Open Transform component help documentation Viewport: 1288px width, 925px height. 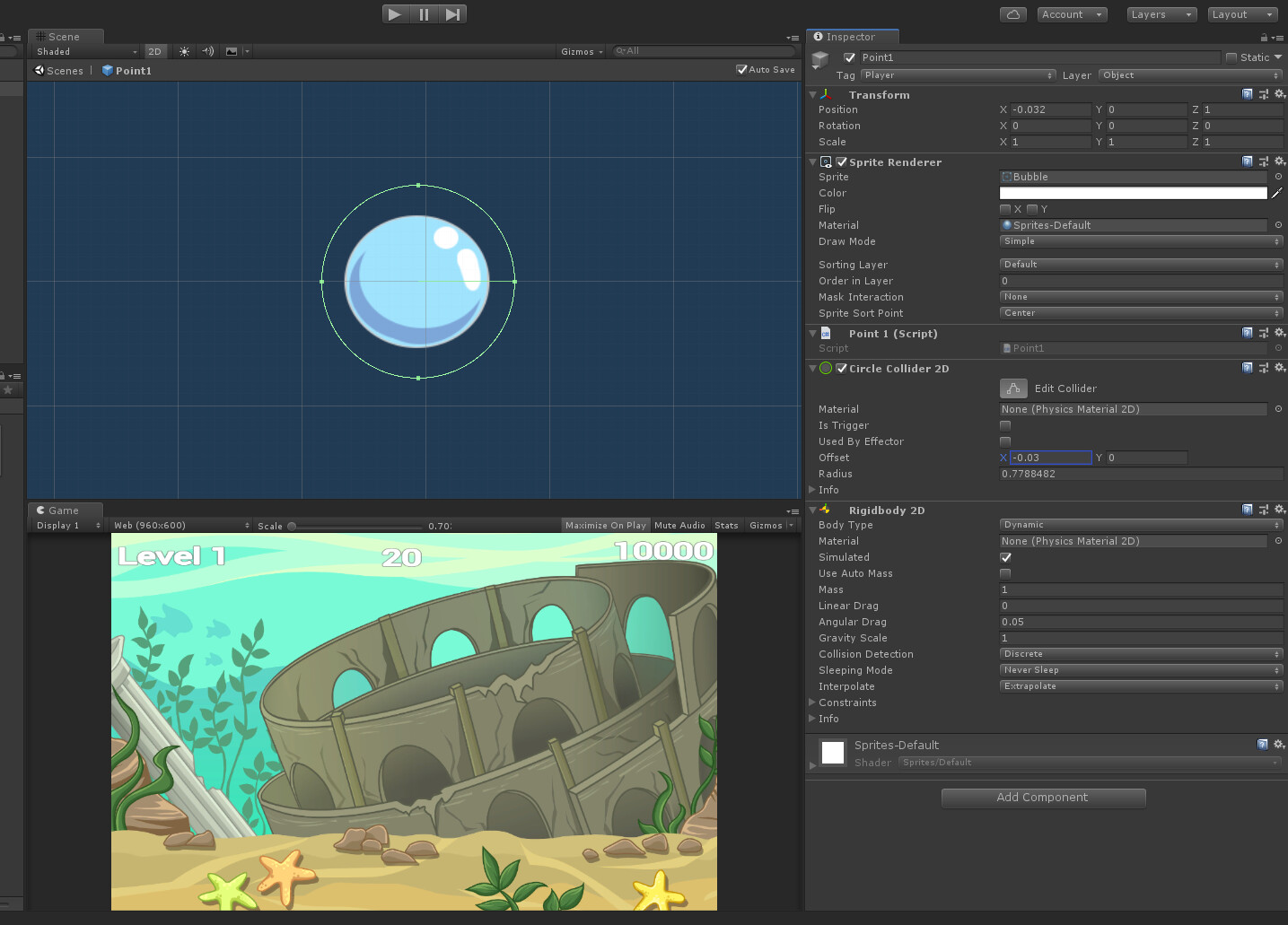1248,94
